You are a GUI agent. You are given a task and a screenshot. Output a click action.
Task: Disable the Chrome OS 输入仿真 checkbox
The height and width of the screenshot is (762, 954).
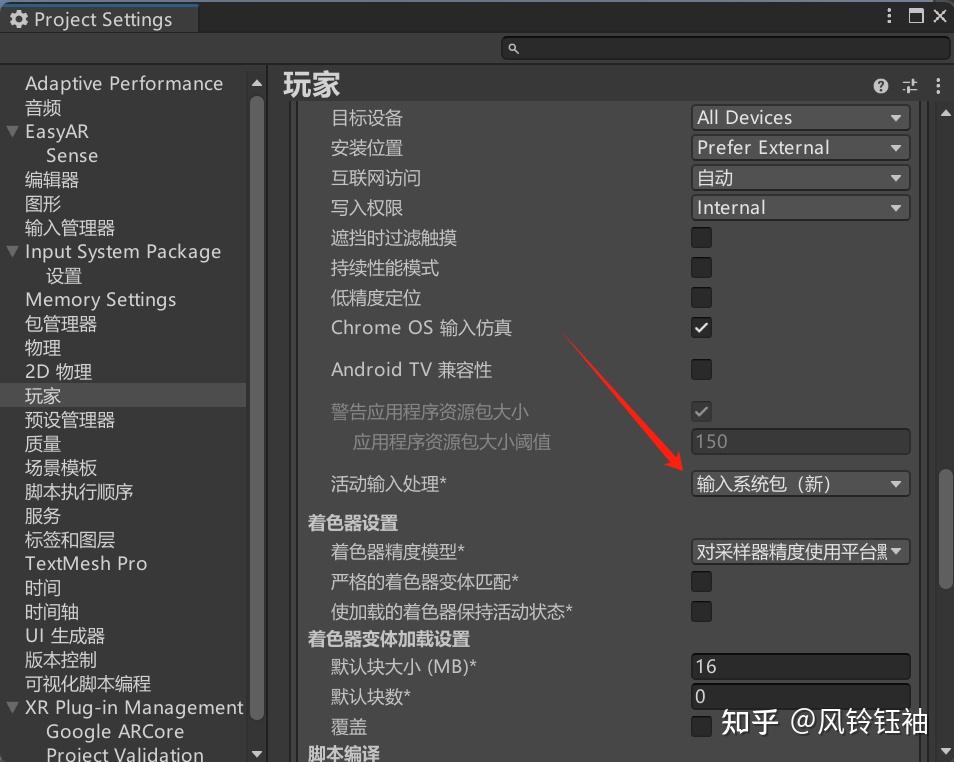pyautogui.click(x=701, y=327)
